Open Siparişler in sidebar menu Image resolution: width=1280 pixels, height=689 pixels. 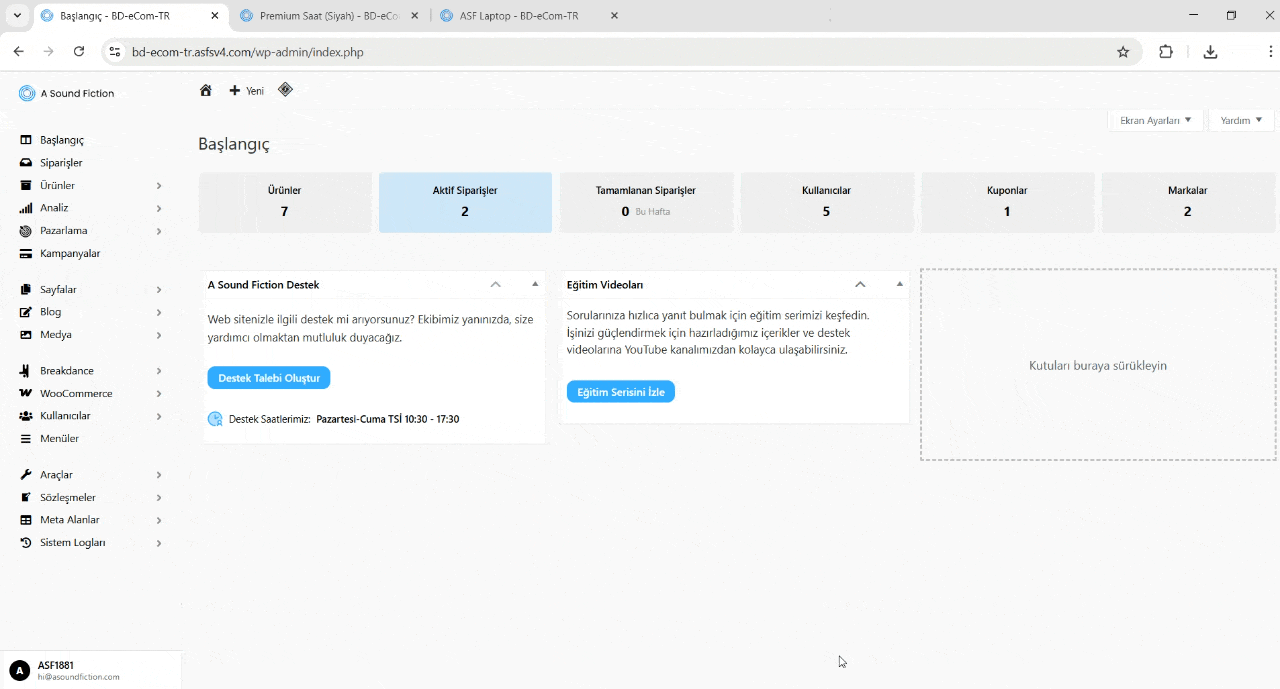coord(61,163)
